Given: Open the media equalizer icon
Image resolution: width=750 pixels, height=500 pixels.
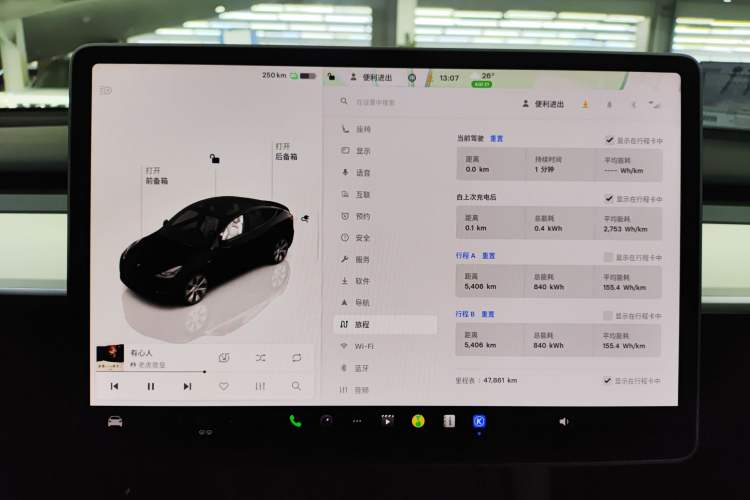Looking at the screenshot, I should [260, 386].
